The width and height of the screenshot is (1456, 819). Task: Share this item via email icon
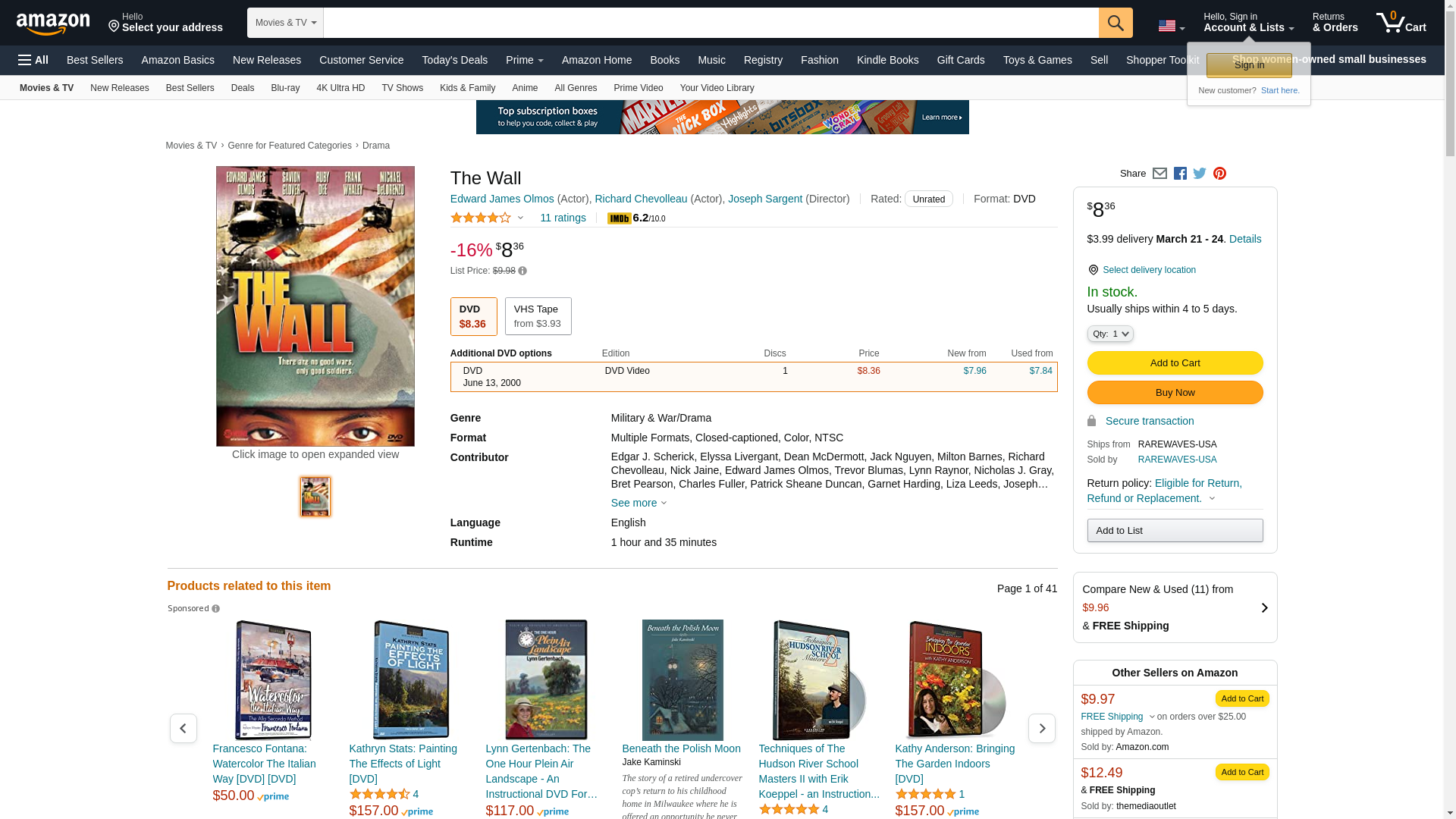pos(1159,174)
